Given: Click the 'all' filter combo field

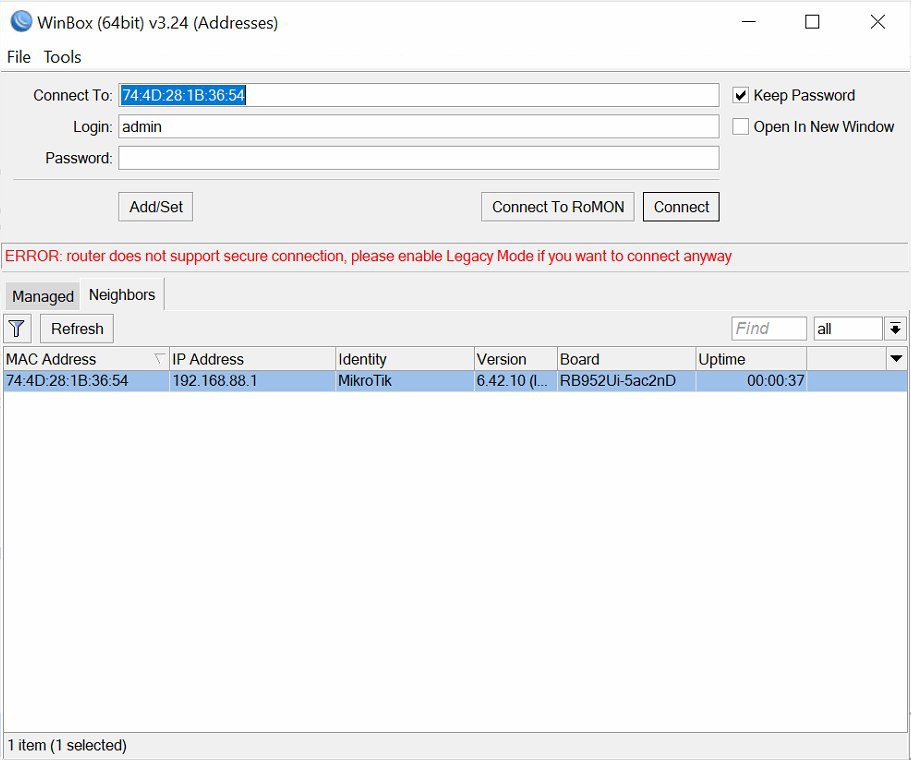Looking at the screenshot, I should pyautogui.click(x=848, y=329).
